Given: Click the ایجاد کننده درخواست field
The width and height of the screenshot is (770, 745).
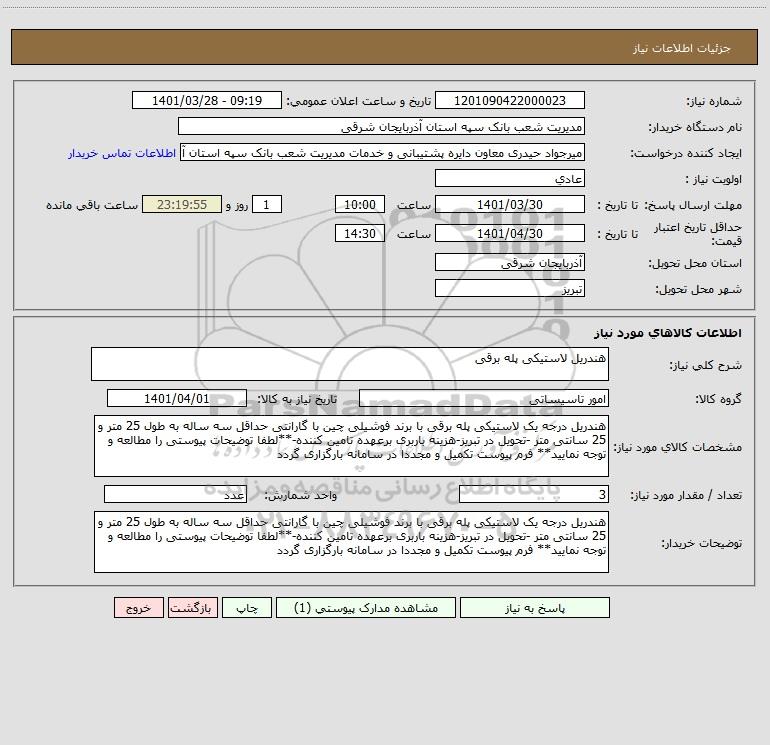Looking at the screenshot, I should click(382, 153).
